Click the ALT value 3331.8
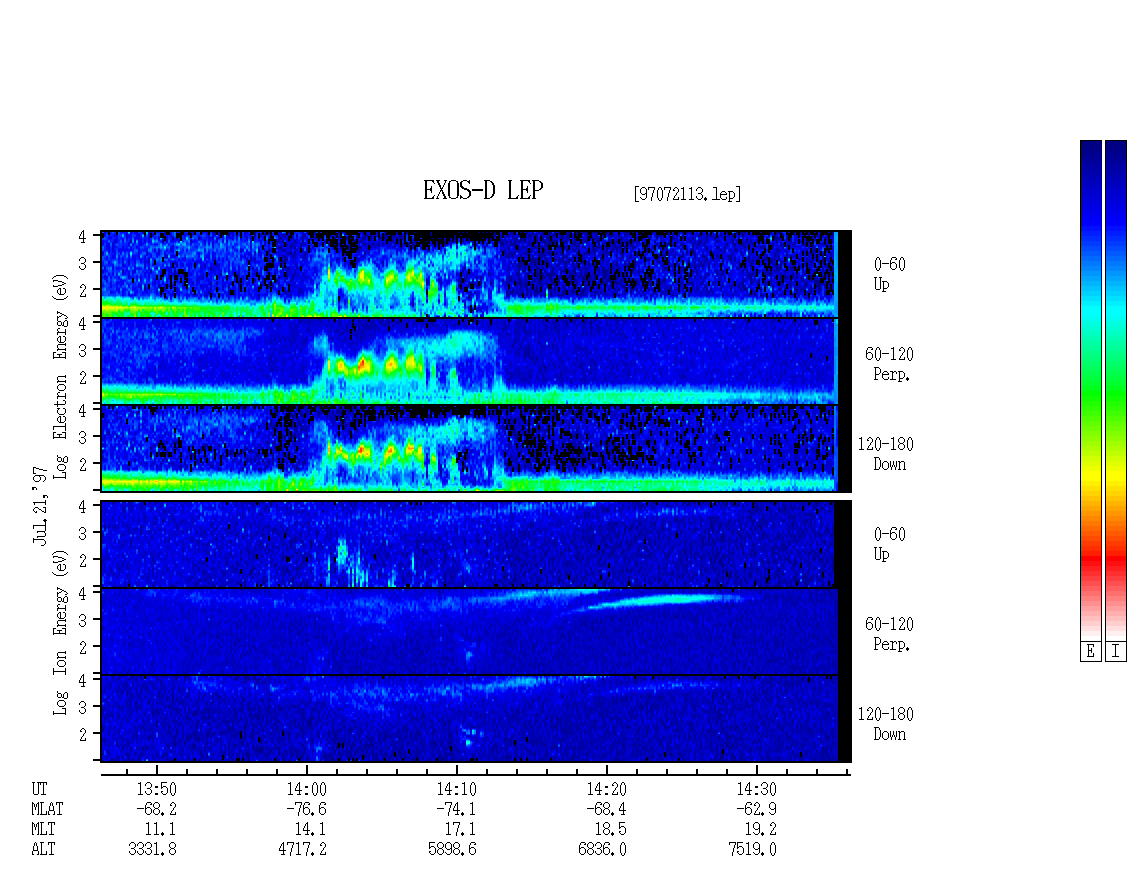Screen dimensions: 1130x875 point(152,850)
